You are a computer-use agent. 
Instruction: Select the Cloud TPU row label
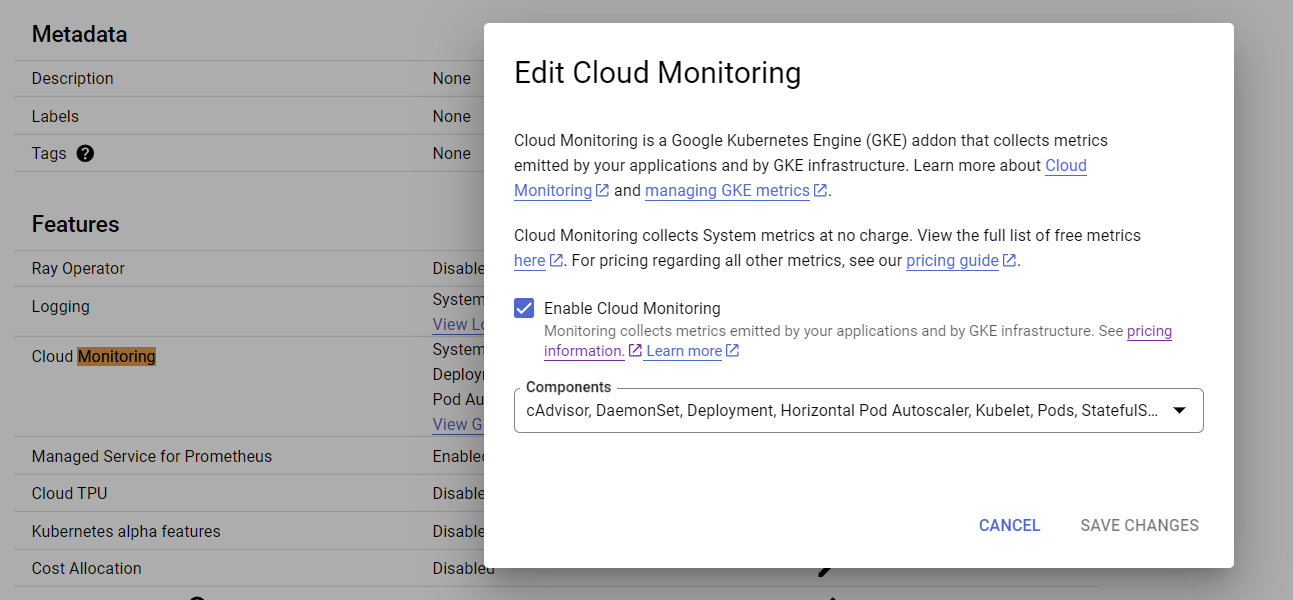[69, 493]
